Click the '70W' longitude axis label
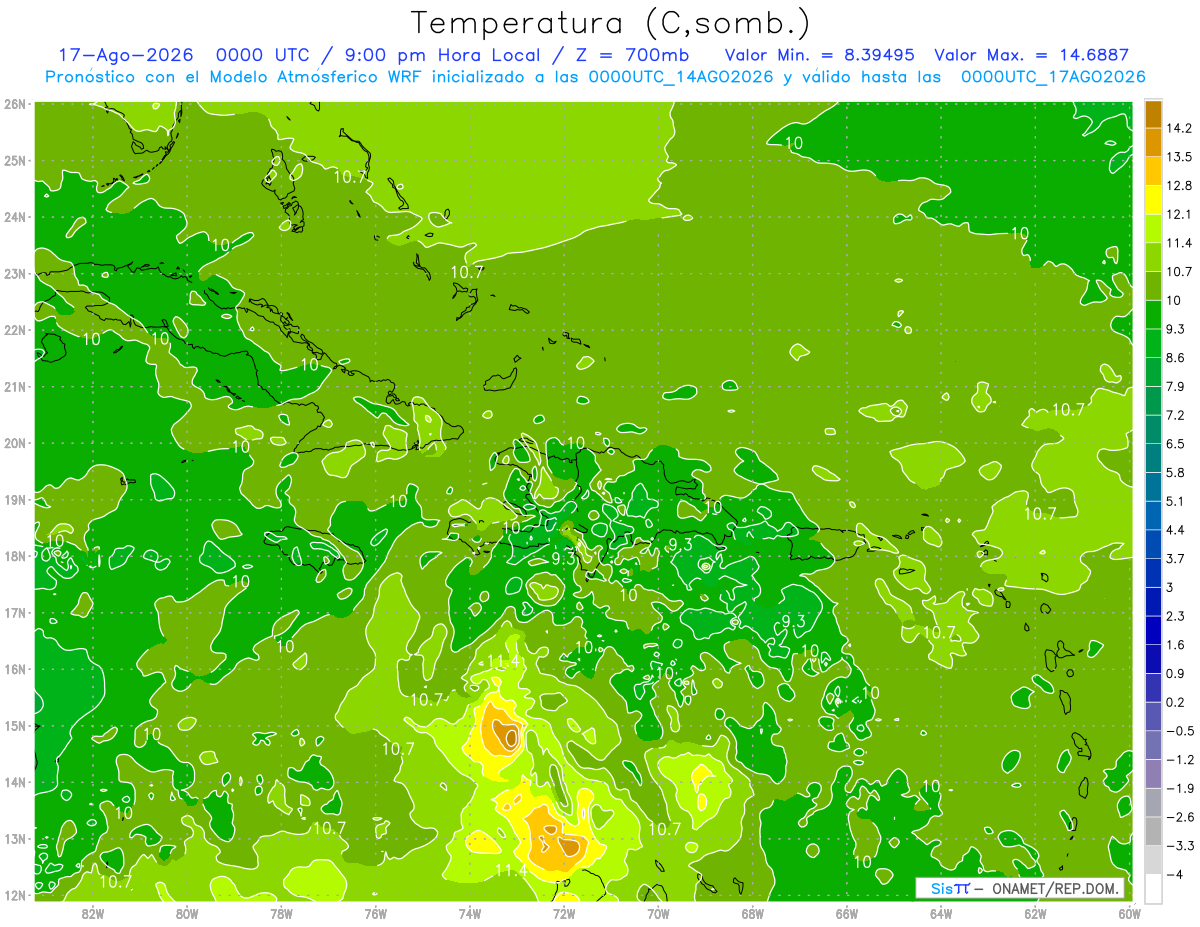 (658, 914)
